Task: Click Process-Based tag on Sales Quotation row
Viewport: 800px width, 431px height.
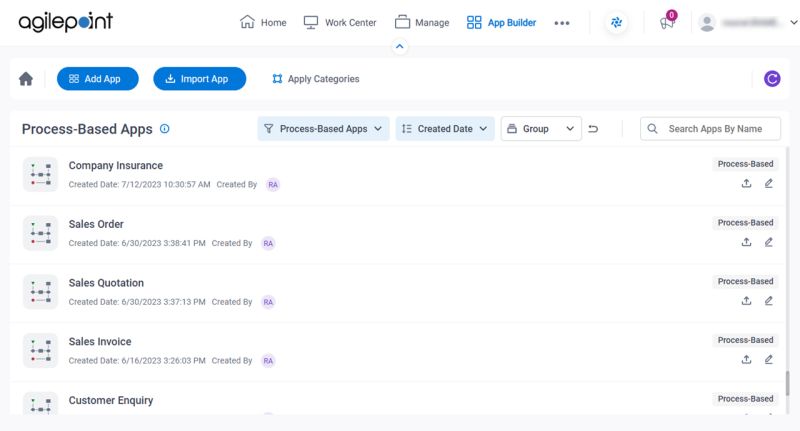Action: pos(745,281)
